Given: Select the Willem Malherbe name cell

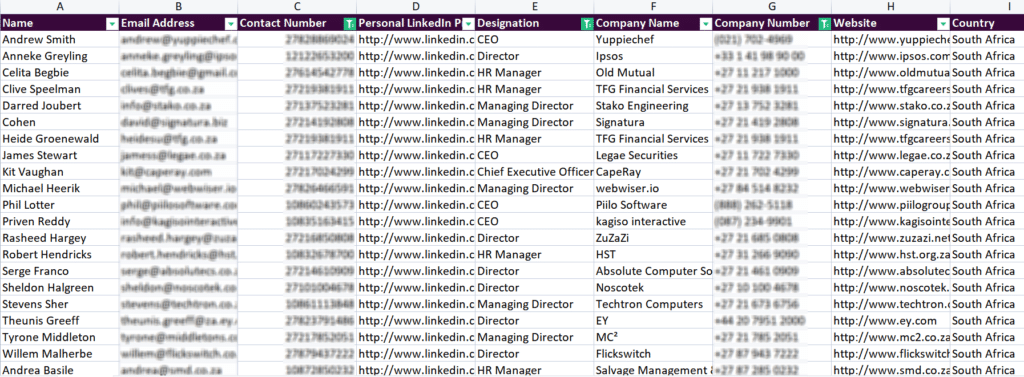Looking at the screenshot, I should (60, 353).
